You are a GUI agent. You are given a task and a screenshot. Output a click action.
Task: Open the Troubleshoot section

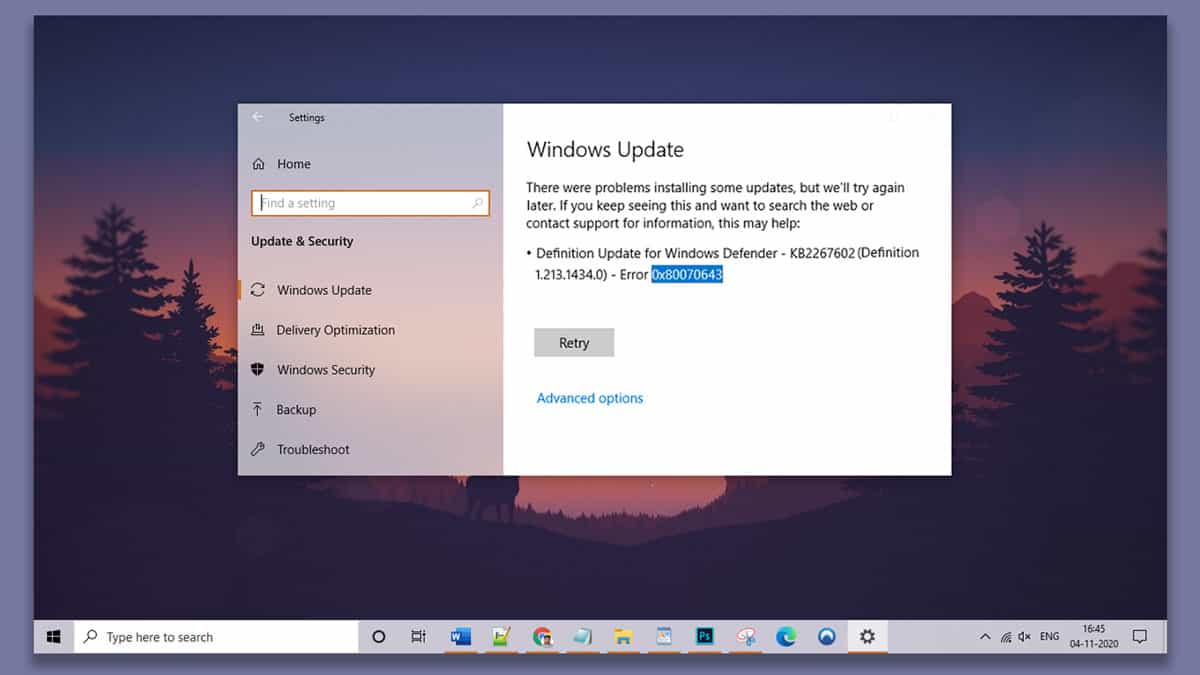(300, 450)
